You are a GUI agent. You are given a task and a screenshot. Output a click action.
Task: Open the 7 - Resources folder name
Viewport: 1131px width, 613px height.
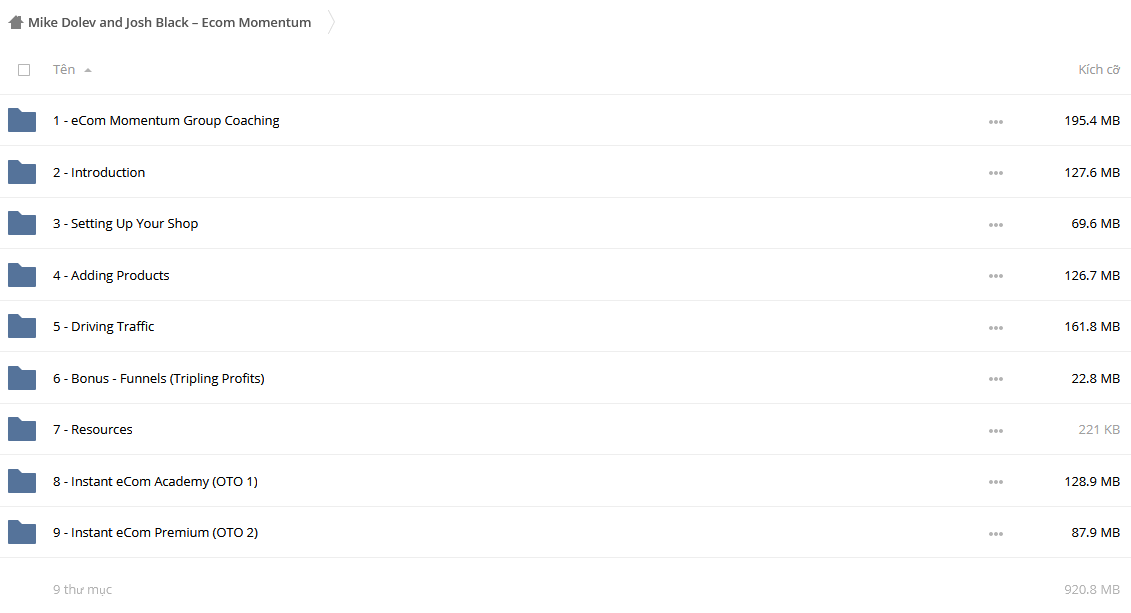[92, 429]
